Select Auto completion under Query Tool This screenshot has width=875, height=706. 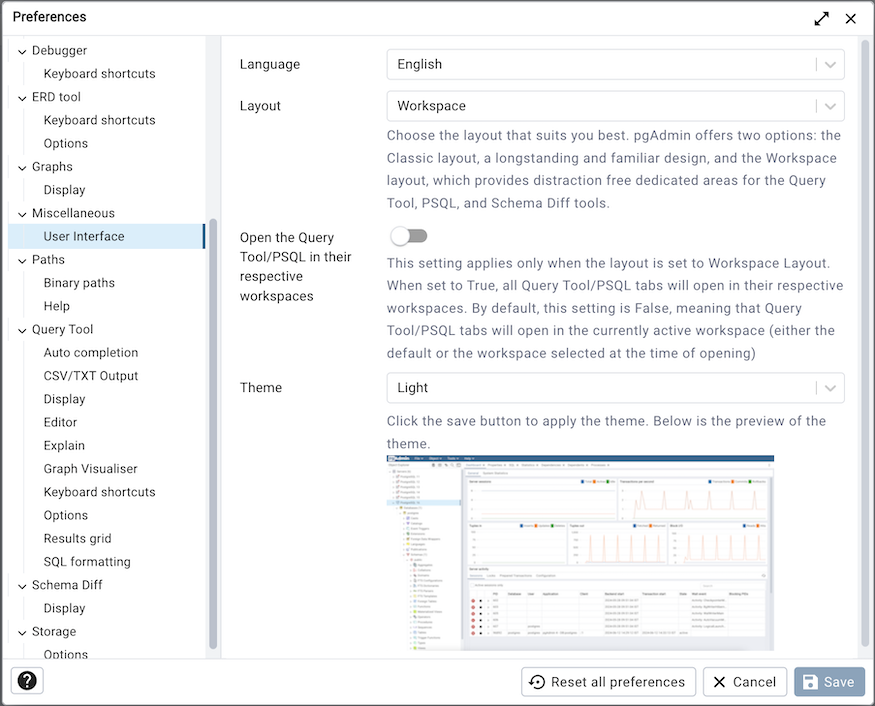click(91, 353)
